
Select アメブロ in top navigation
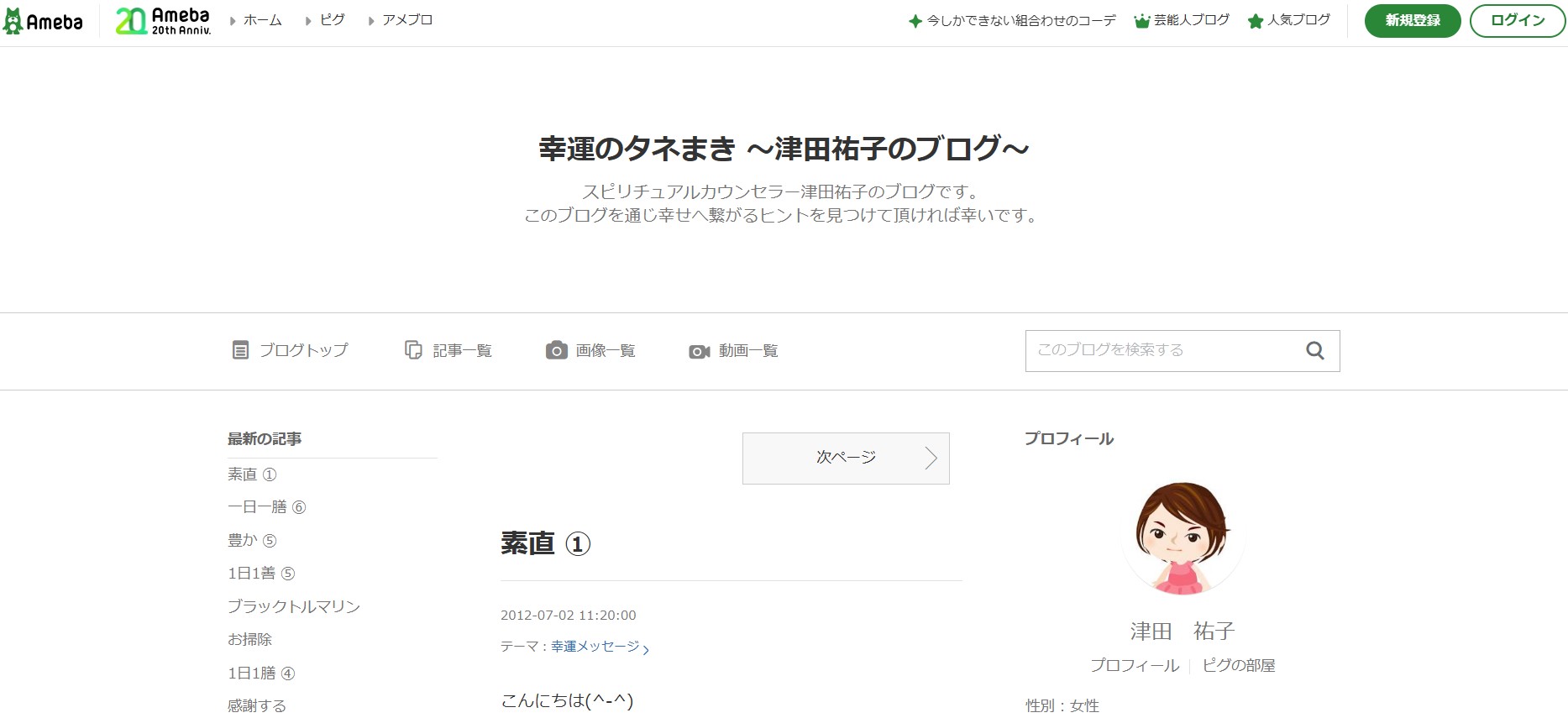[x=406, y=20]
